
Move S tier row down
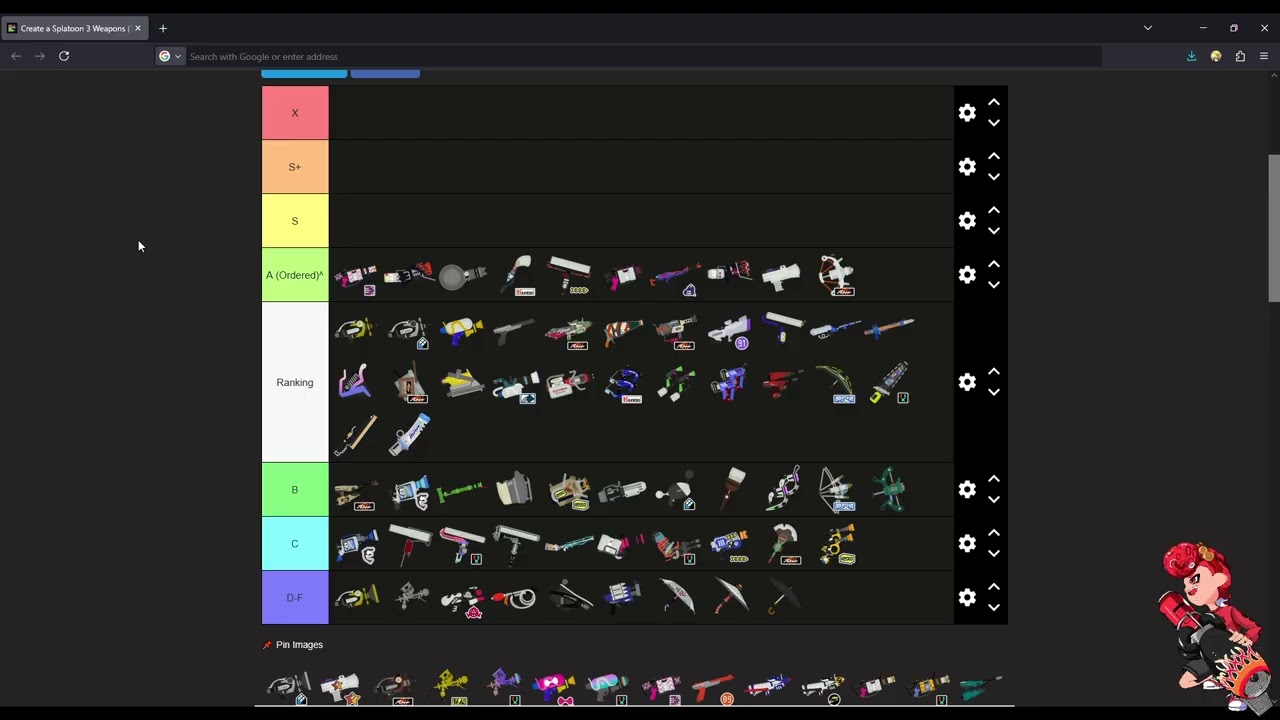pyautogui.click(x=994, y=231)
